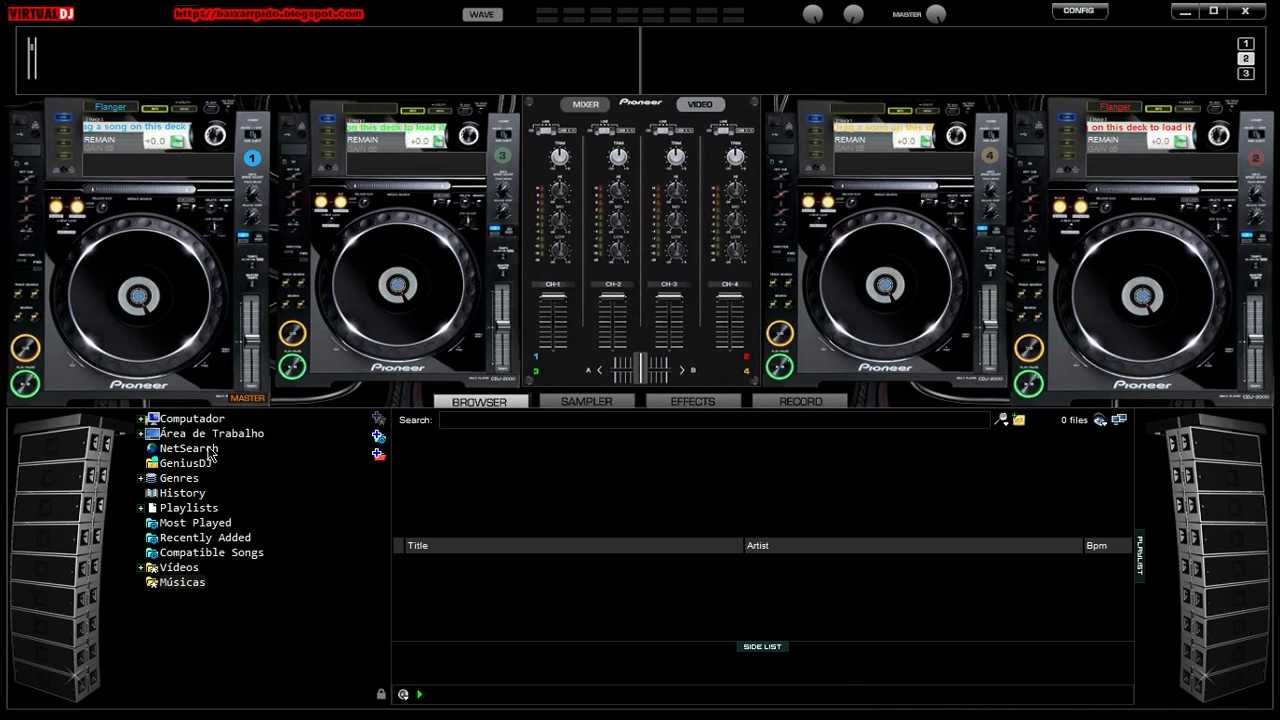This screenshot has height=720, width=1280.
Task: Open the Flanger effect dropdown on deck 2
Action: pos(1115,107)
